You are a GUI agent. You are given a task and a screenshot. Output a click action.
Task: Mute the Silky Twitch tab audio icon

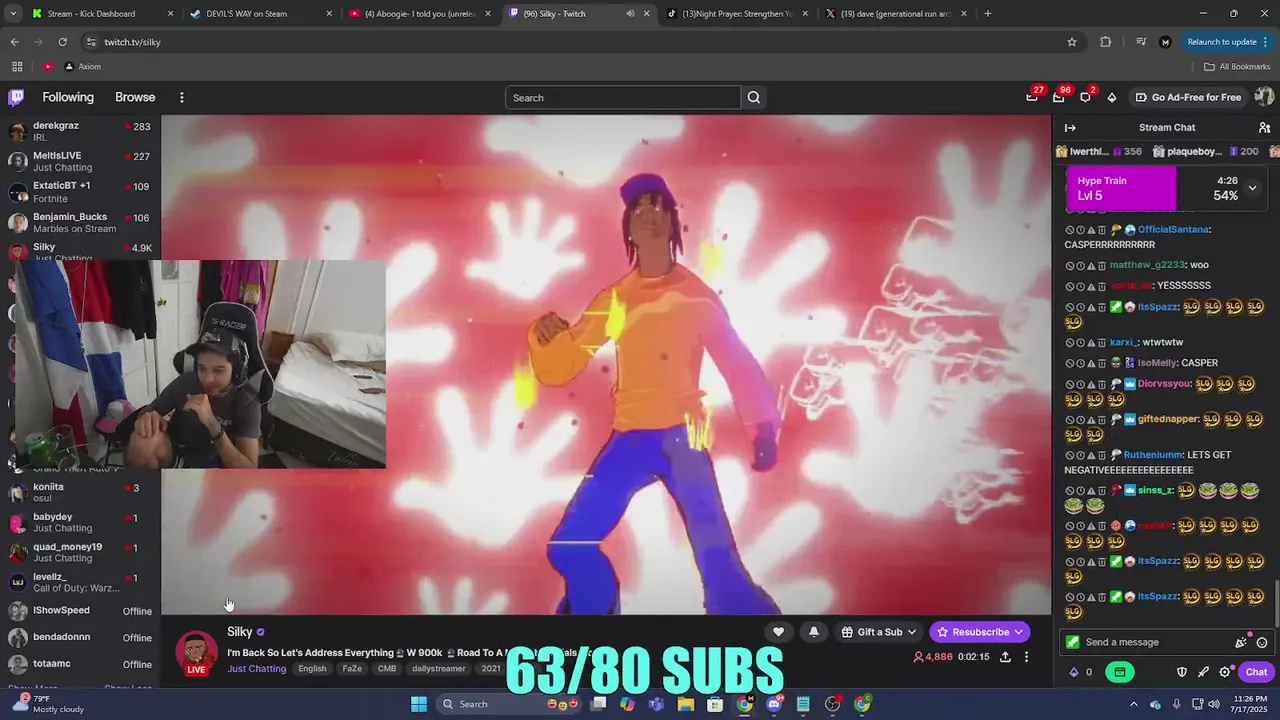(x=630, y=14)
